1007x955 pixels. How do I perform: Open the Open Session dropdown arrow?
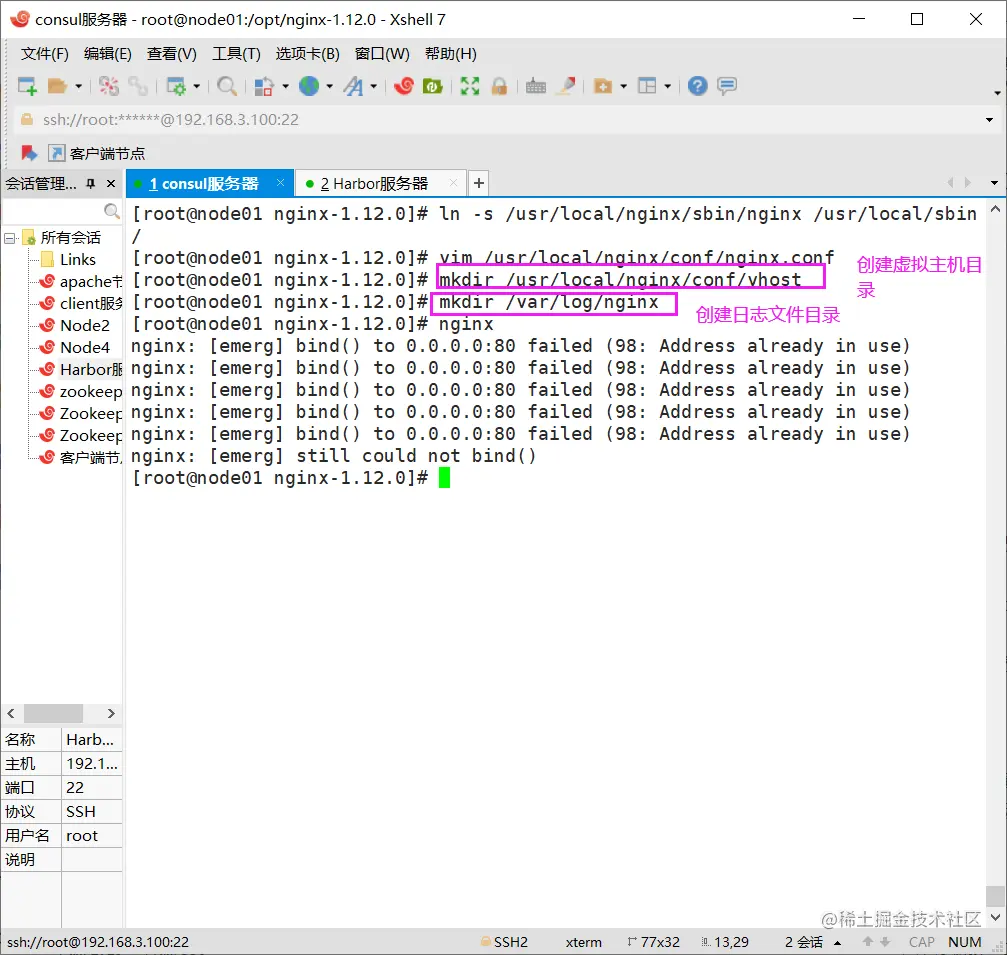coord(78,86)
